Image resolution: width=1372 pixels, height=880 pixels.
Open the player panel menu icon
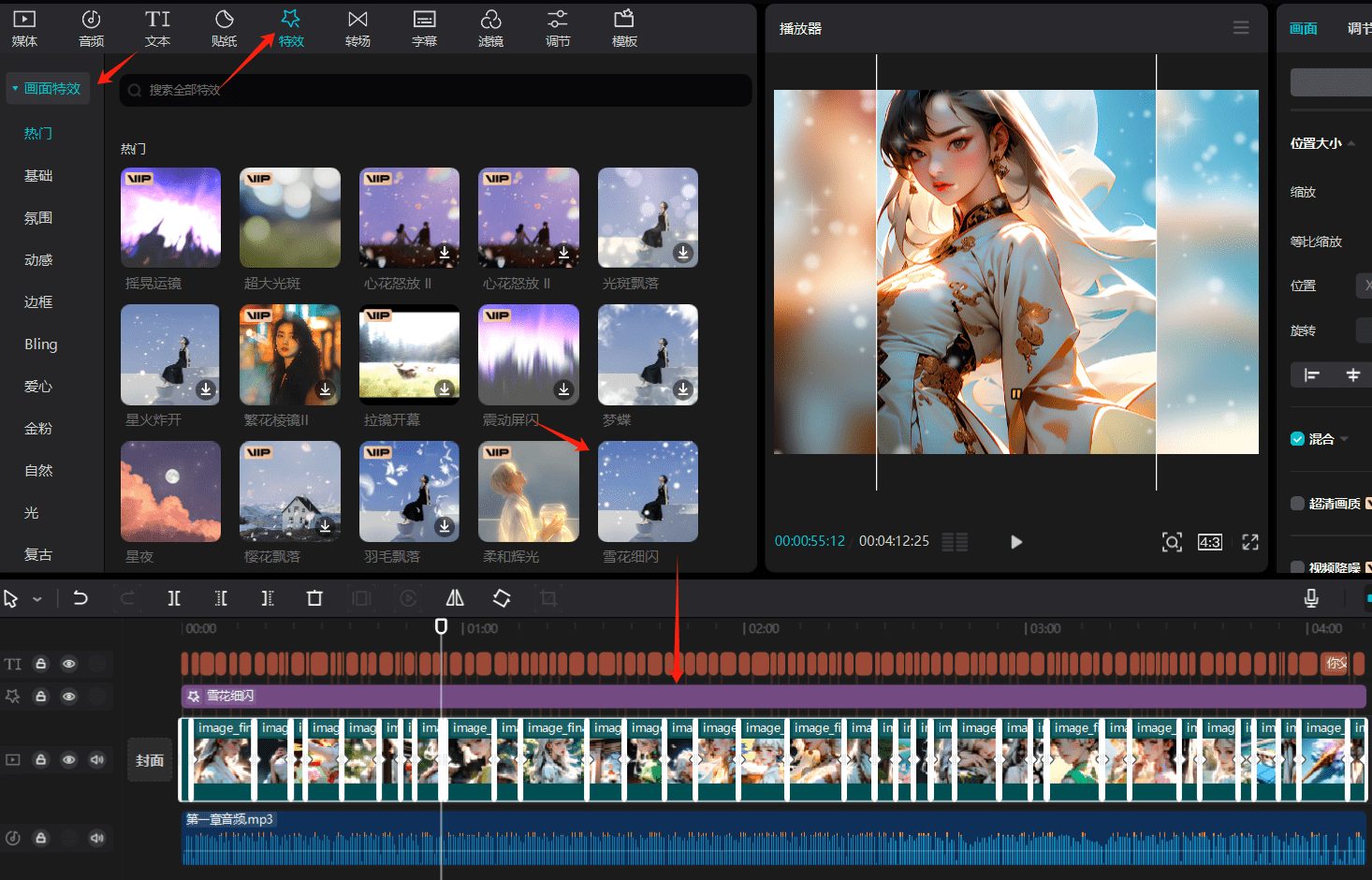coord(1241,28)
